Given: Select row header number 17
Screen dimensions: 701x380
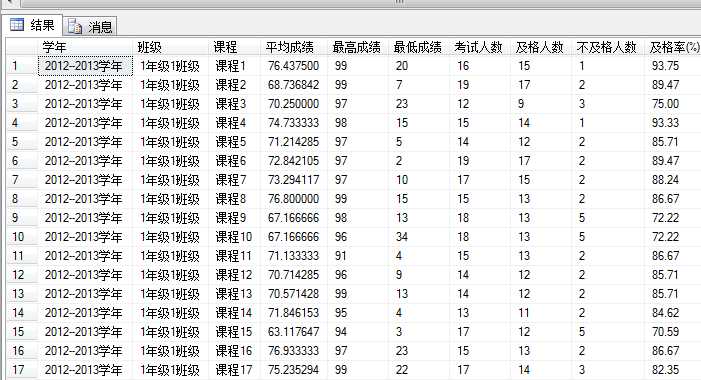Looking at the screenshot, I should point(22,370).
